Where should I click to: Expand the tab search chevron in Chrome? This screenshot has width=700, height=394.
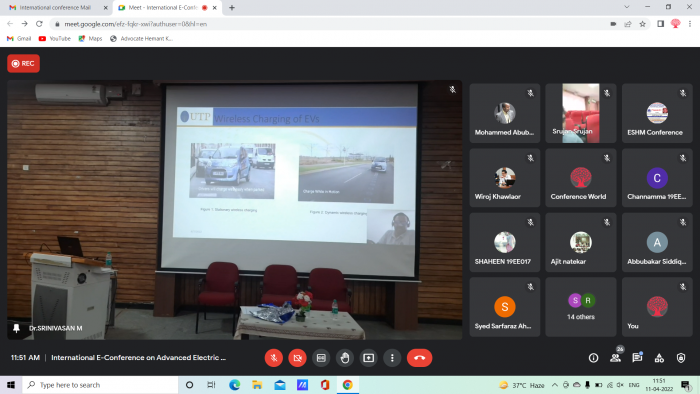627,7
